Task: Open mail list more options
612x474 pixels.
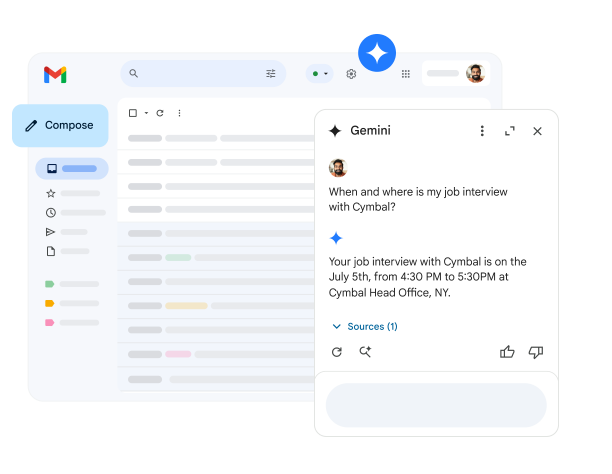Action: [x=179, y=113]
